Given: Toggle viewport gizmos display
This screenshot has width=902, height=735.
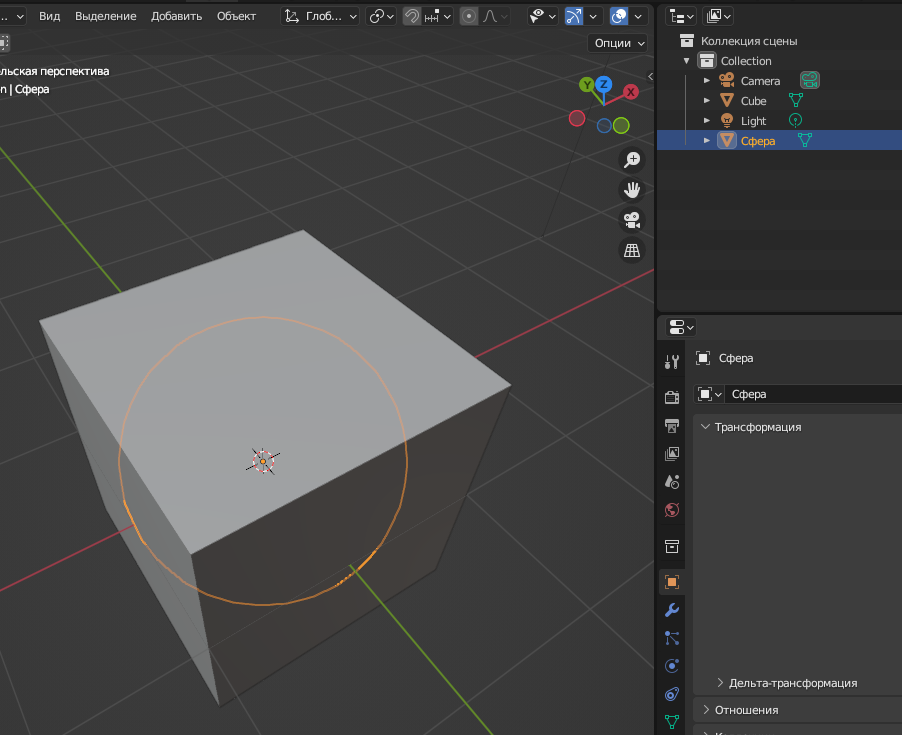Looking at the screenshot, I should pos(574,16).
